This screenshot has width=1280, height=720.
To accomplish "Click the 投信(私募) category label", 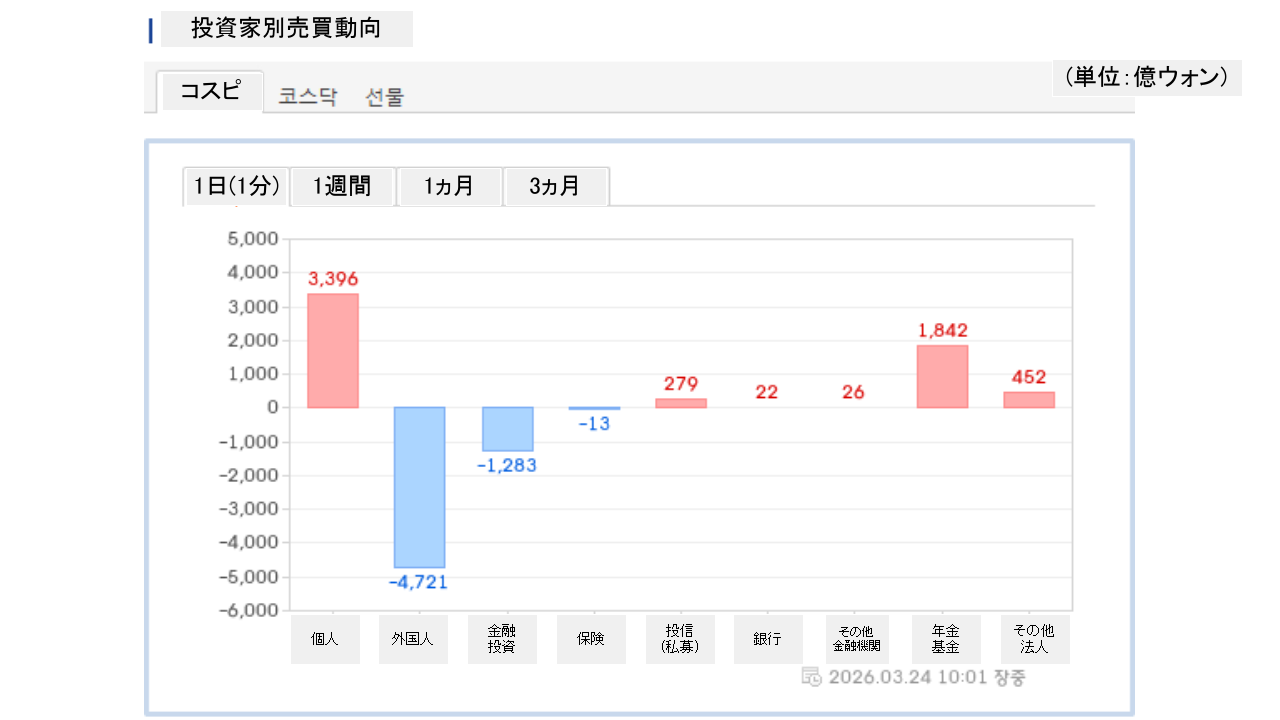I will 680,639.
